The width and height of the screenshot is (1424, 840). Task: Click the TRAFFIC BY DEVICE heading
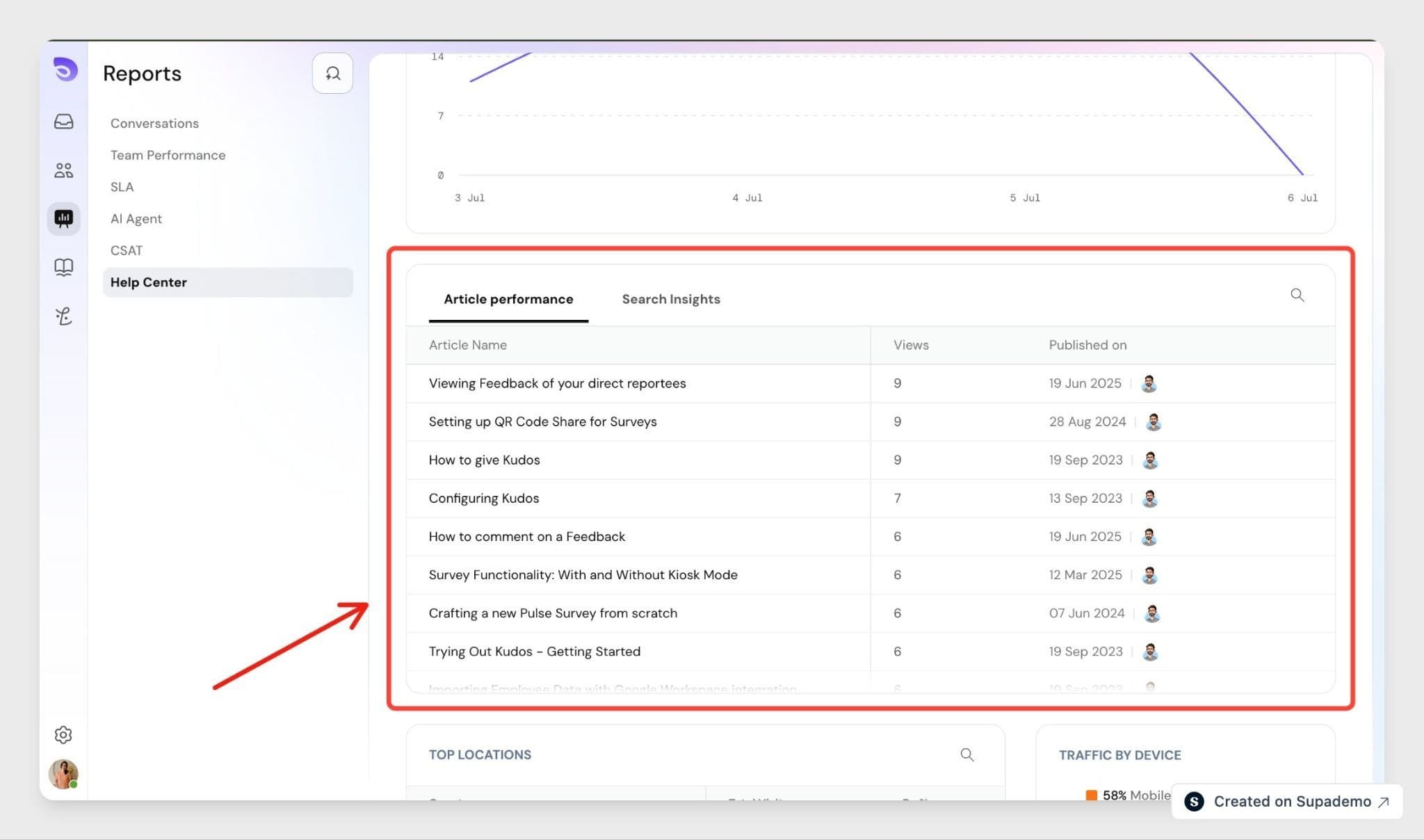[x=1119, y=754]
